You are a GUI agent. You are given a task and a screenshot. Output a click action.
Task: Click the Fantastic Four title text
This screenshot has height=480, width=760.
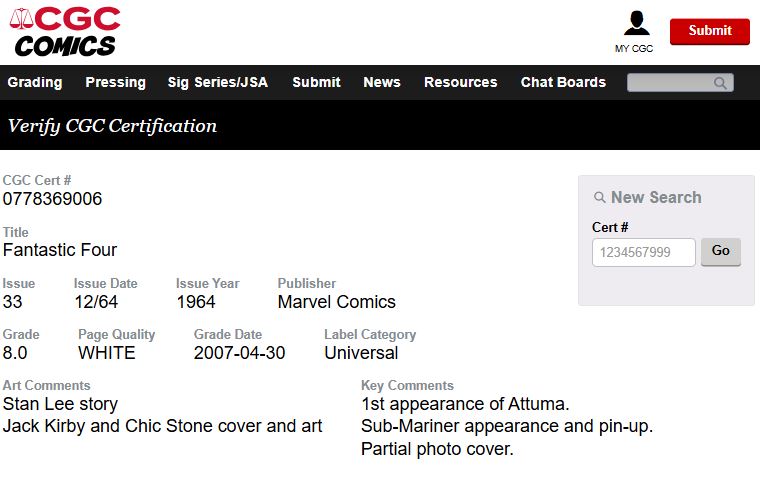[x=60, y=250]
